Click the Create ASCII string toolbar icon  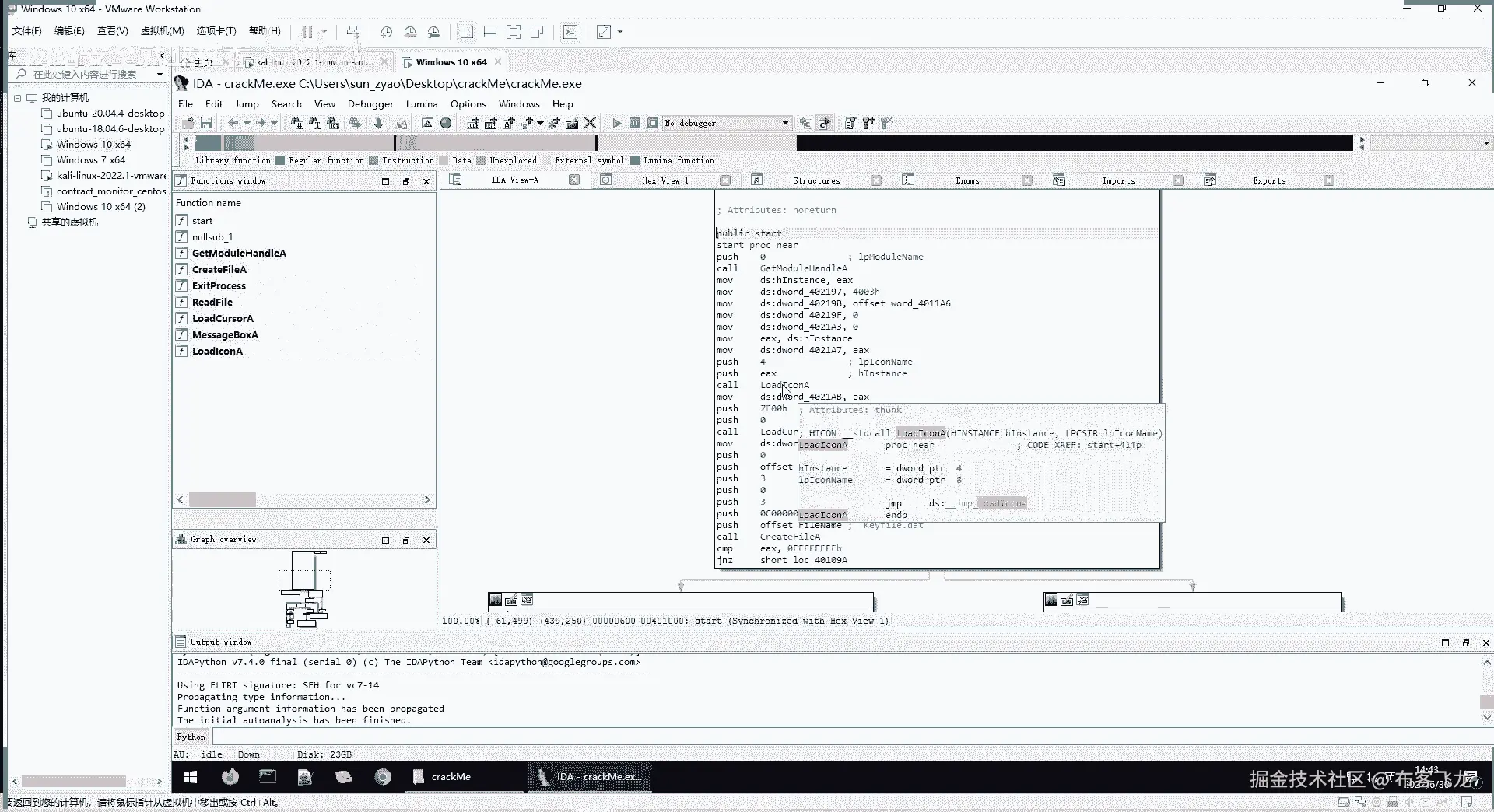pos(510,123)
